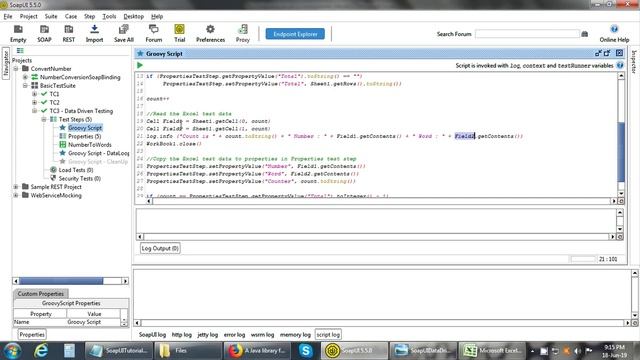This screenshot has width=640, height=360.
Task: Click the Endpoint Explorer button
Action: point(295,34)
